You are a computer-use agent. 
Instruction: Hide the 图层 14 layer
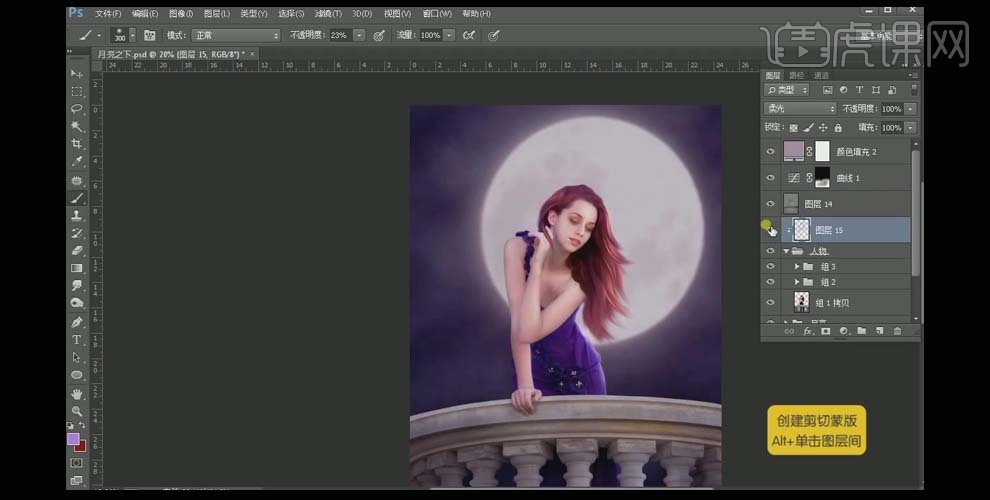[x=770, y=204]
